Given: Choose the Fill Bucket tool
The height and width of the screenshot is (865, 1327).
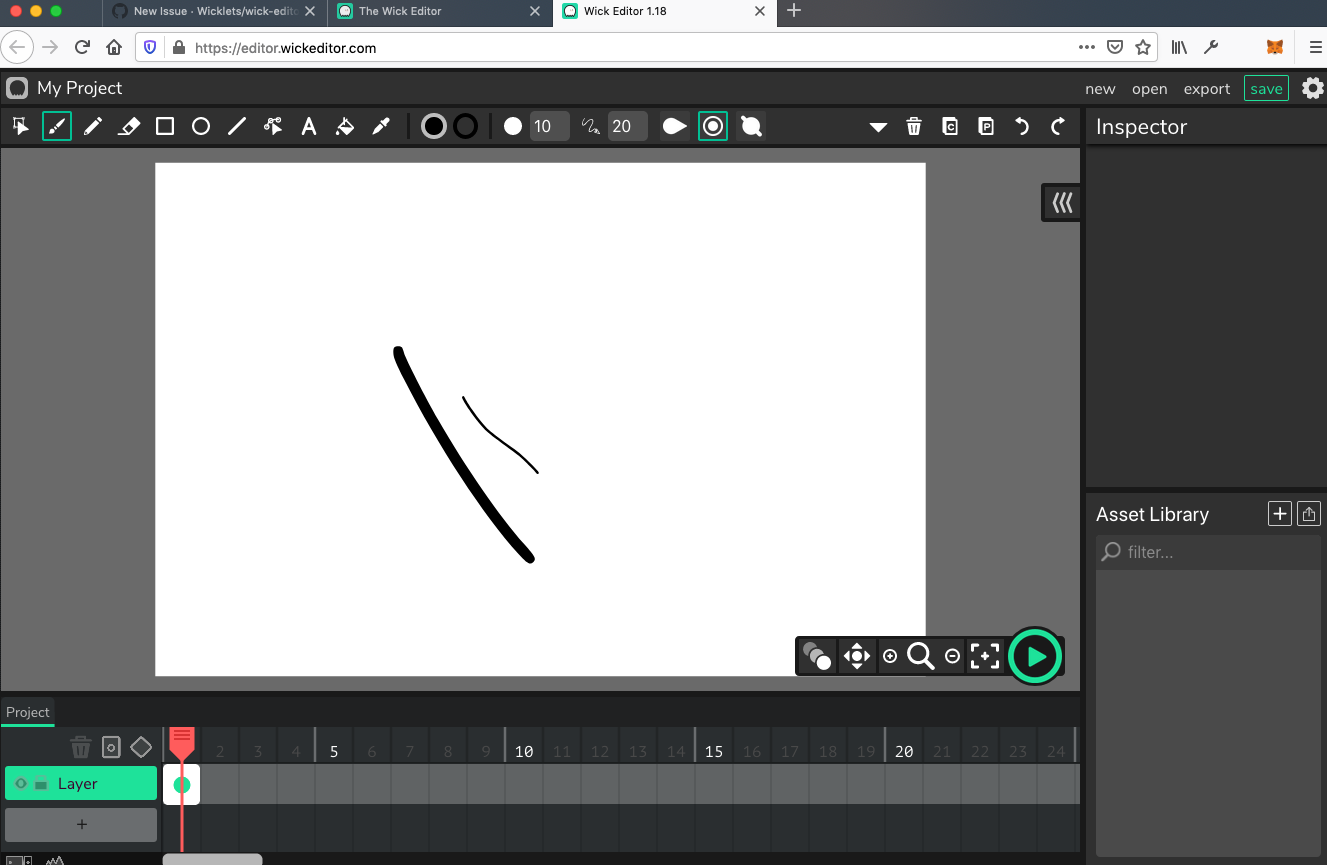Looking at the screenshot, I should tap(345, 126).
